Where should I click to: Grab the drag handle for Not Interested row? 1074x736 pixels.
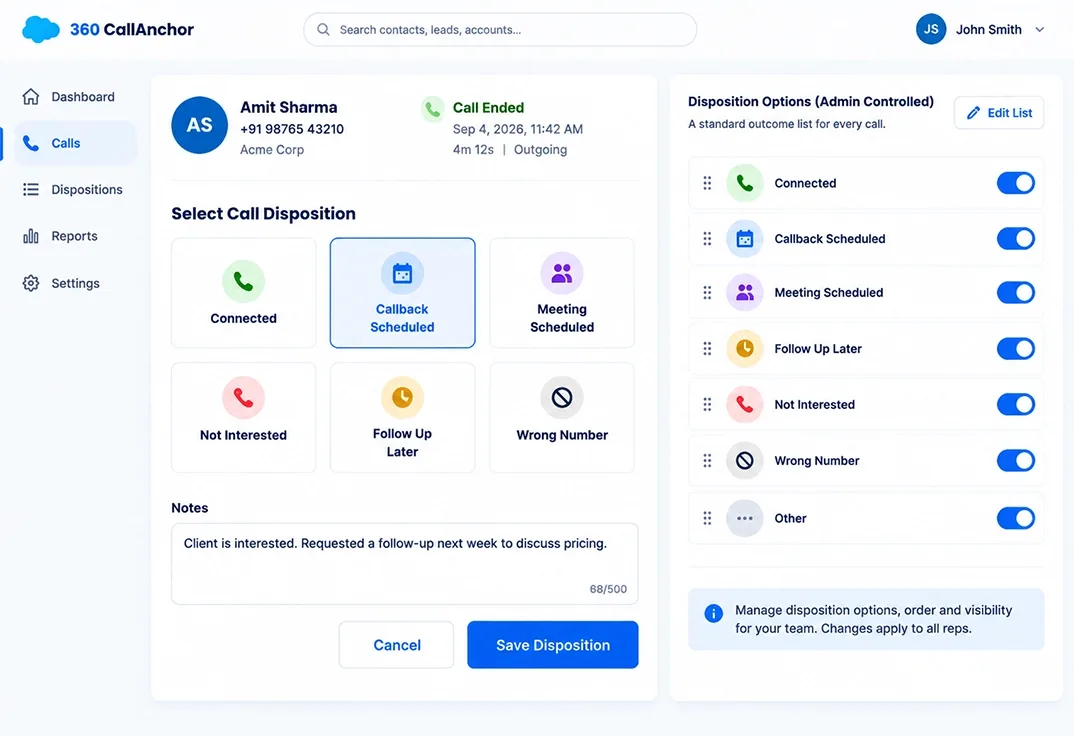(x=707, y=404)
